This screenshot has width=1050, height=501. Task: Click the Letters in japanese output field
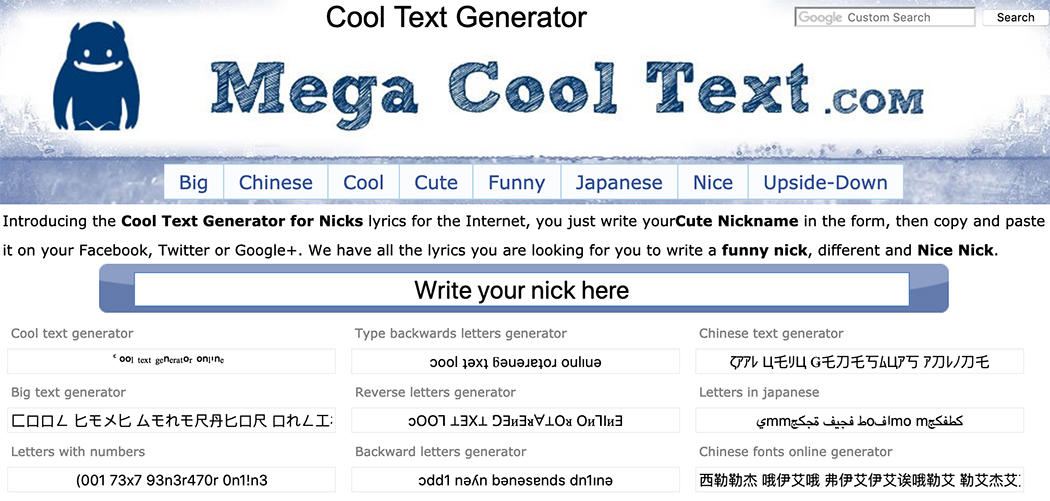click(860, 420)
